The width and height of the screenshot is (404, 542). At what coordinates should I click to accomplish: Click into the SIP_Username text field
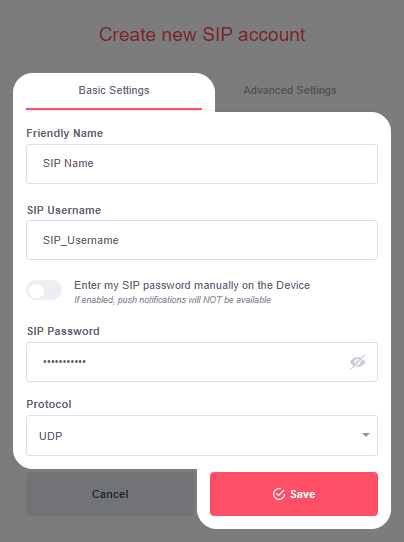202,240
